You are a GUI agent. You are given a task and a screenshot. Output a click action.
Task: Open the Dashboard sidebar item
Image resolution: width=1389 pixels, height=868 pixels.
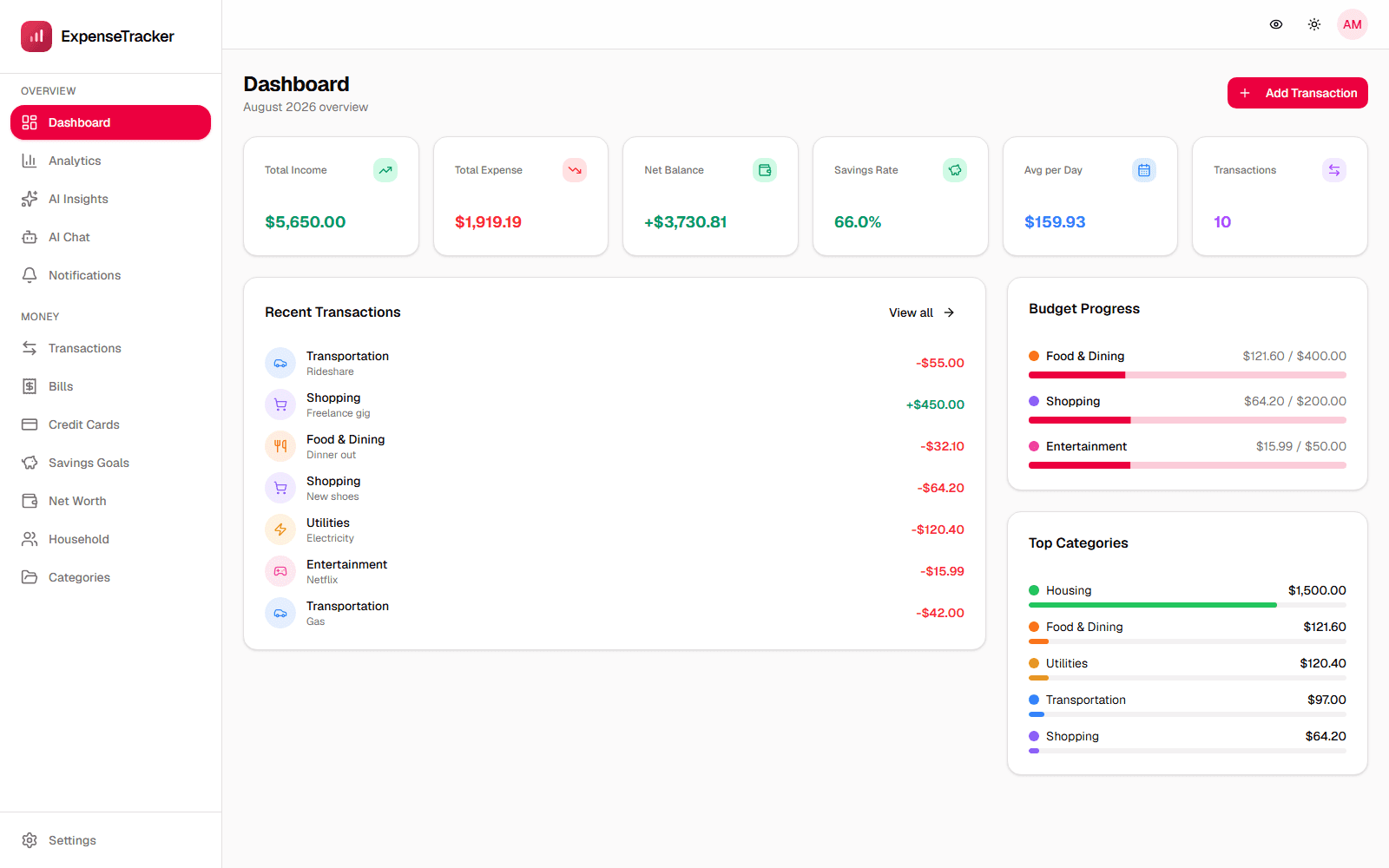[x=110, y=122]
